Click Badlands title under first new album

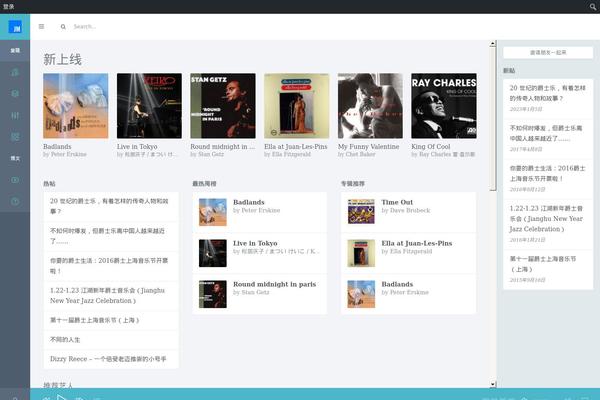57,147
